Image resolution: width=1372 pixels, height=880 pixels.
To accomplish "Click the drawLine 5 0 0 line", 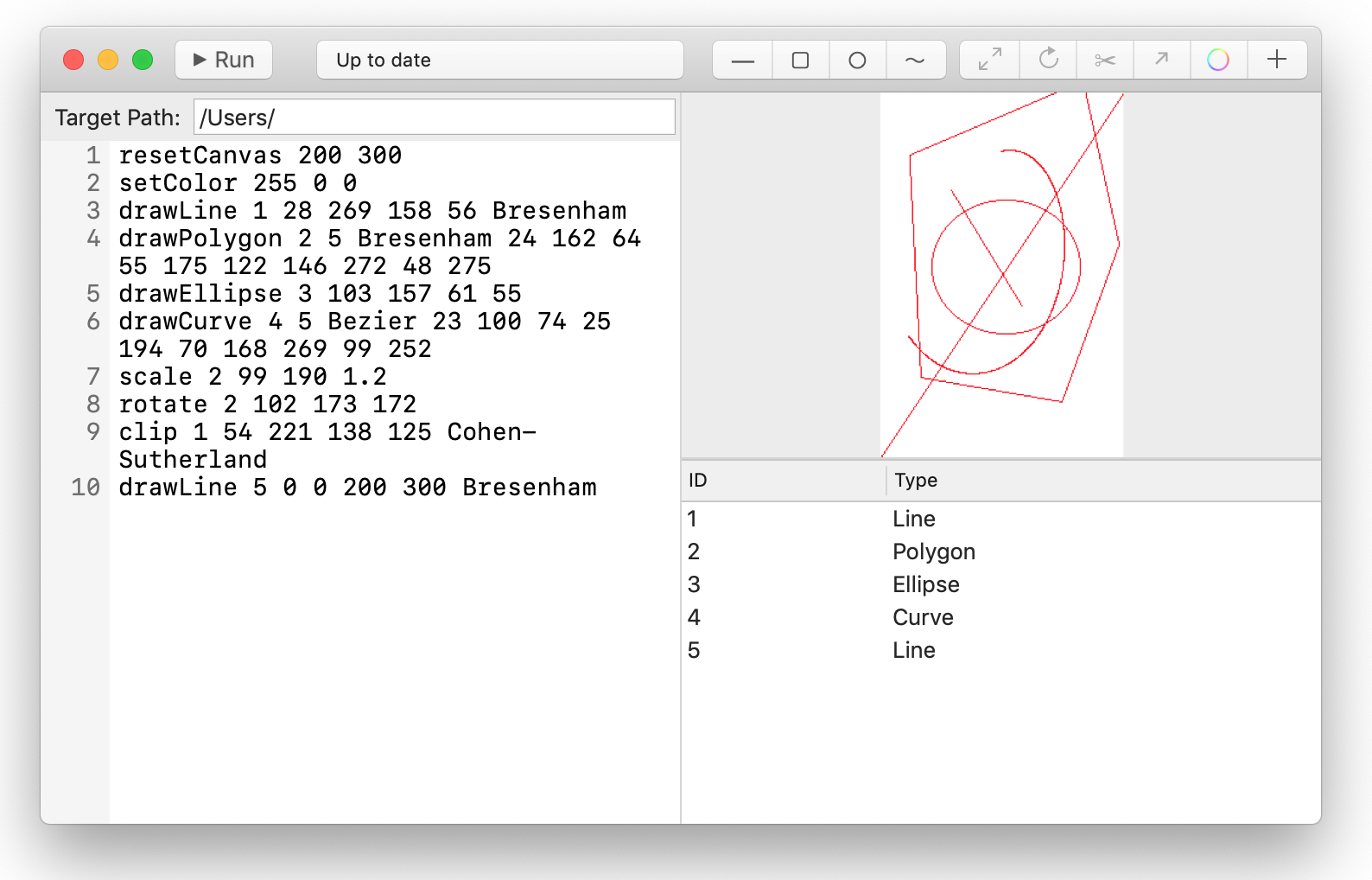I will (358, 488).
